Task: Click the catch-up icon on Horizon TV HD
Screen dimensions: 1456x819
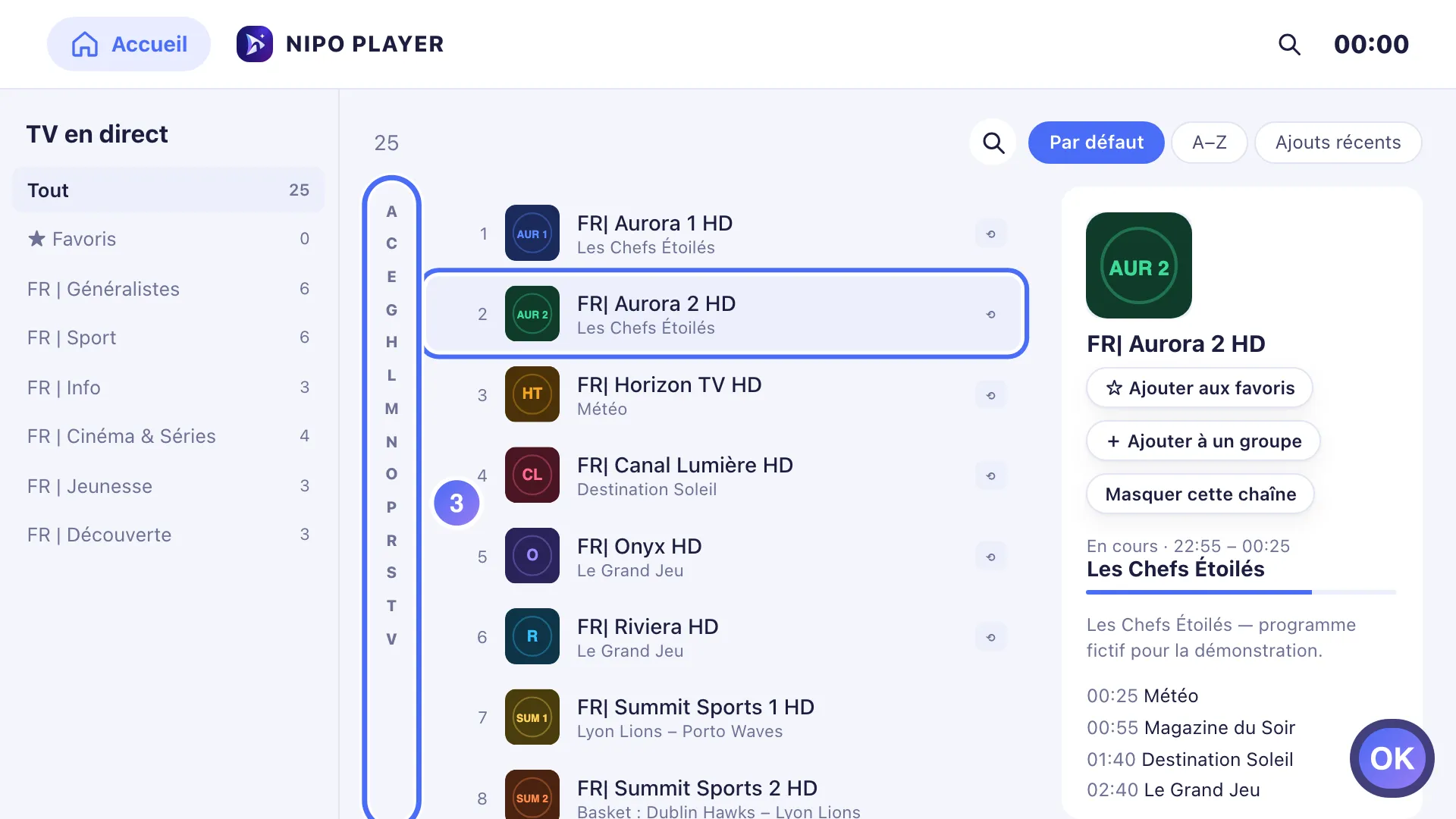Action: point(990,395)
